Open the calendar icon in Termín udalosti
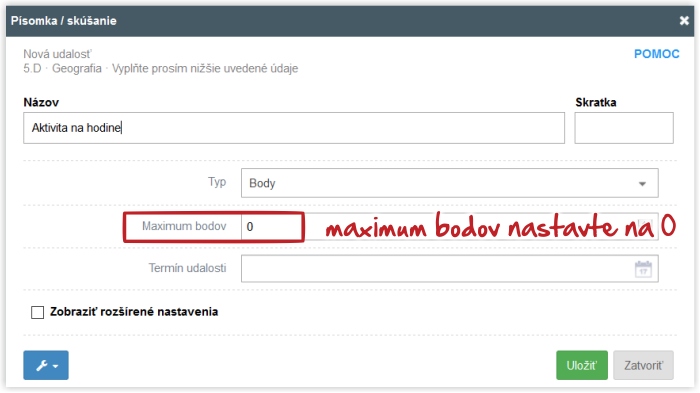 (643, 269)
